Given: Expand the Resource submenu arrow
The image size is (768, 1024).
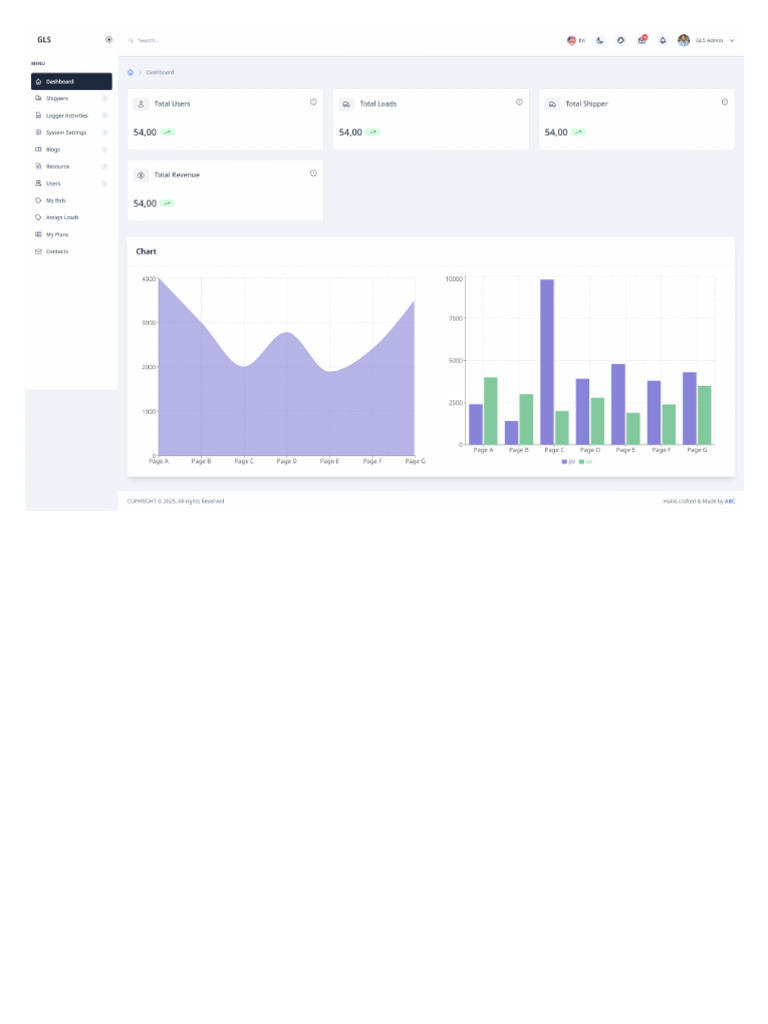Looking at the screenshot, I should [104, 167].
